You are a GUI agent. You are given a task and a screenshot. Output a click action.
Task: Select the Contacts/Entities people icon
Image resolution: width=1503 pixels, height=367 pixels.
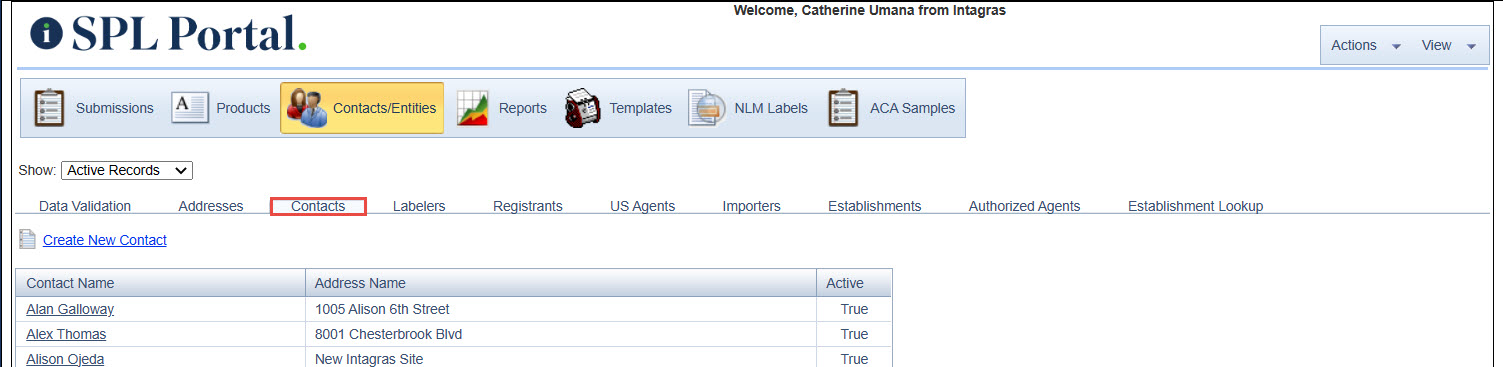click(x=306, y=108)
